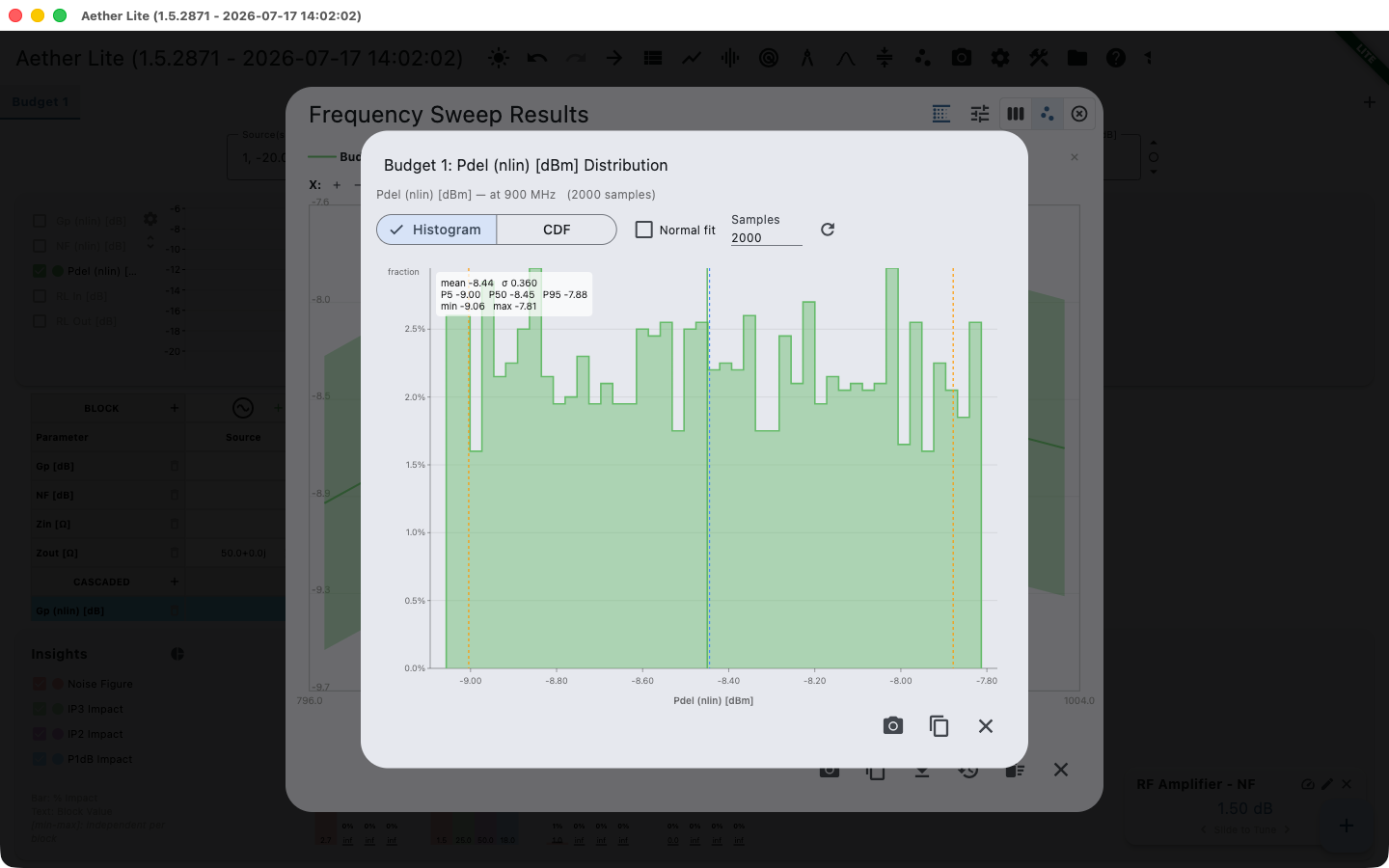Add a row with the BLOCK plus
Image resolution: width=1389 pixels, height=868 pixels.
point(175,408)
